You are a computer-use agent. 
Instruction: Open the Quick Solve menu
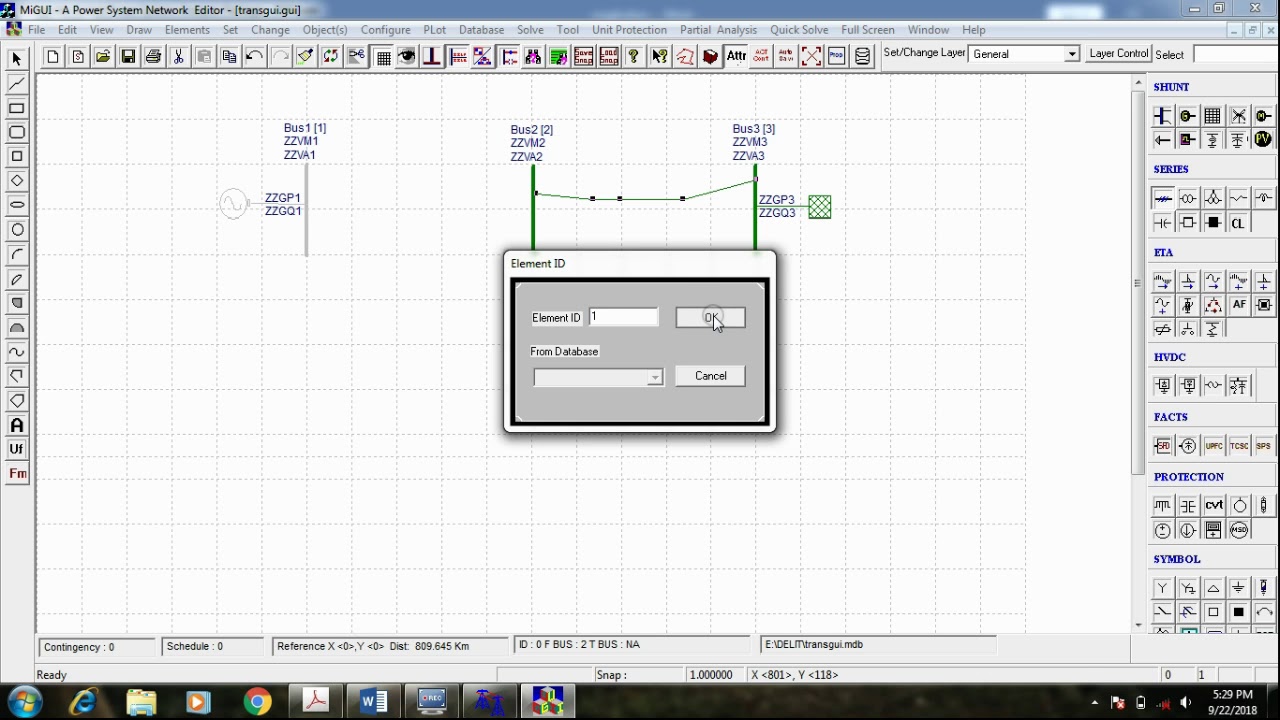tap(799, 30)
